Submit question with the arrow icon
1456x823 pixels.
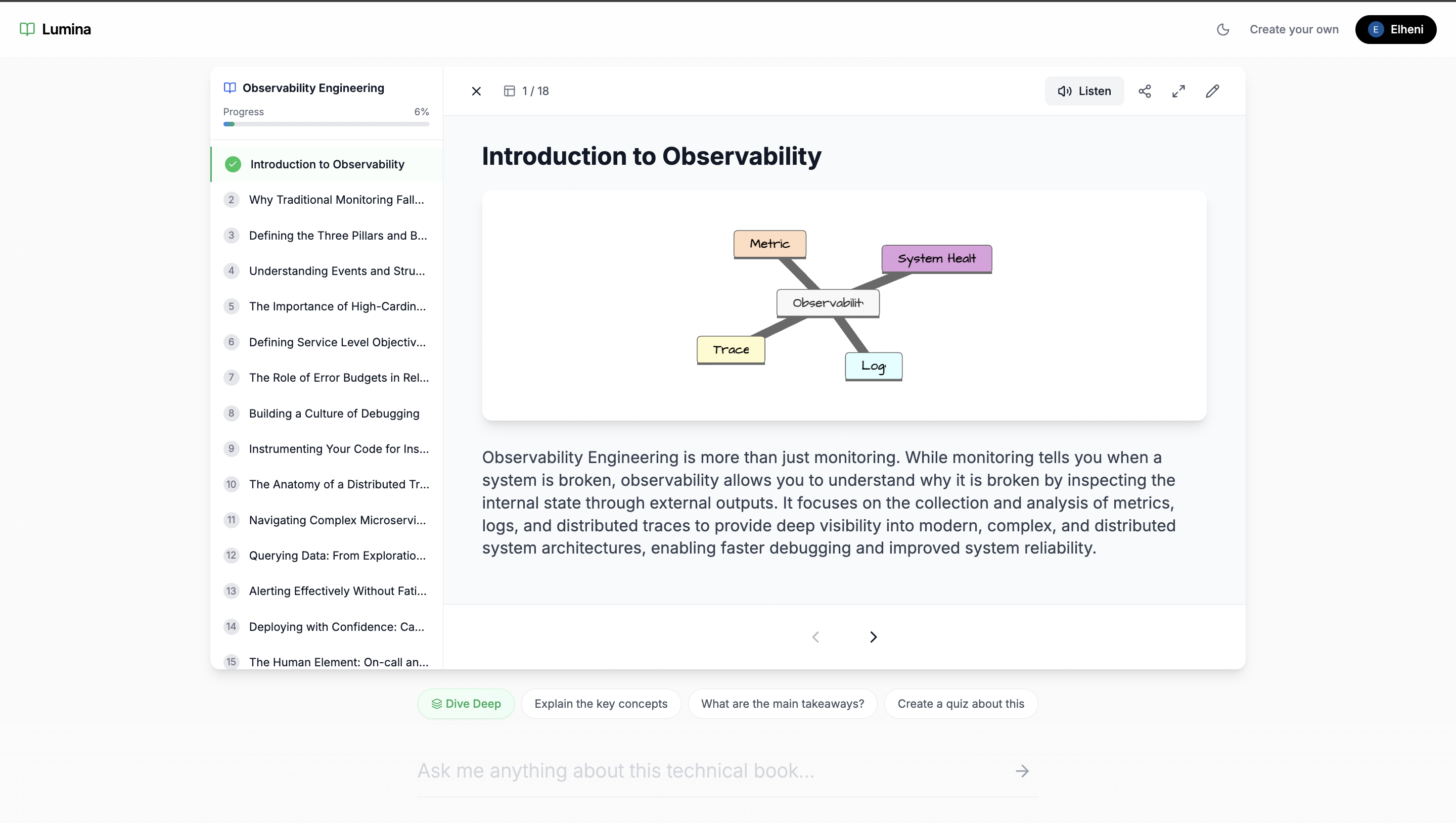tap(1022, 771)
